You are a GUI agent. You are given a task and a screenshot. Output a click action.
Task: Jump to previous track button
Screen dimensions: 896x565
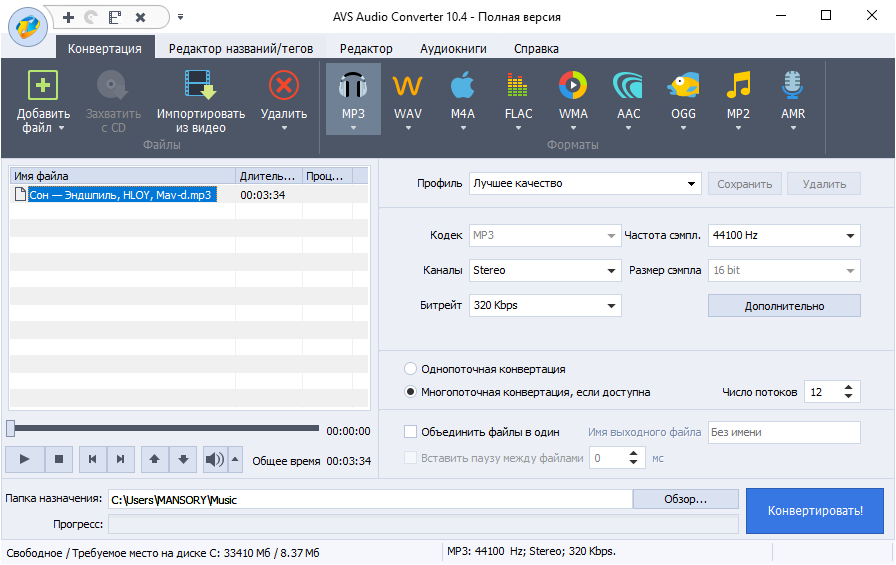click(93, 459)
